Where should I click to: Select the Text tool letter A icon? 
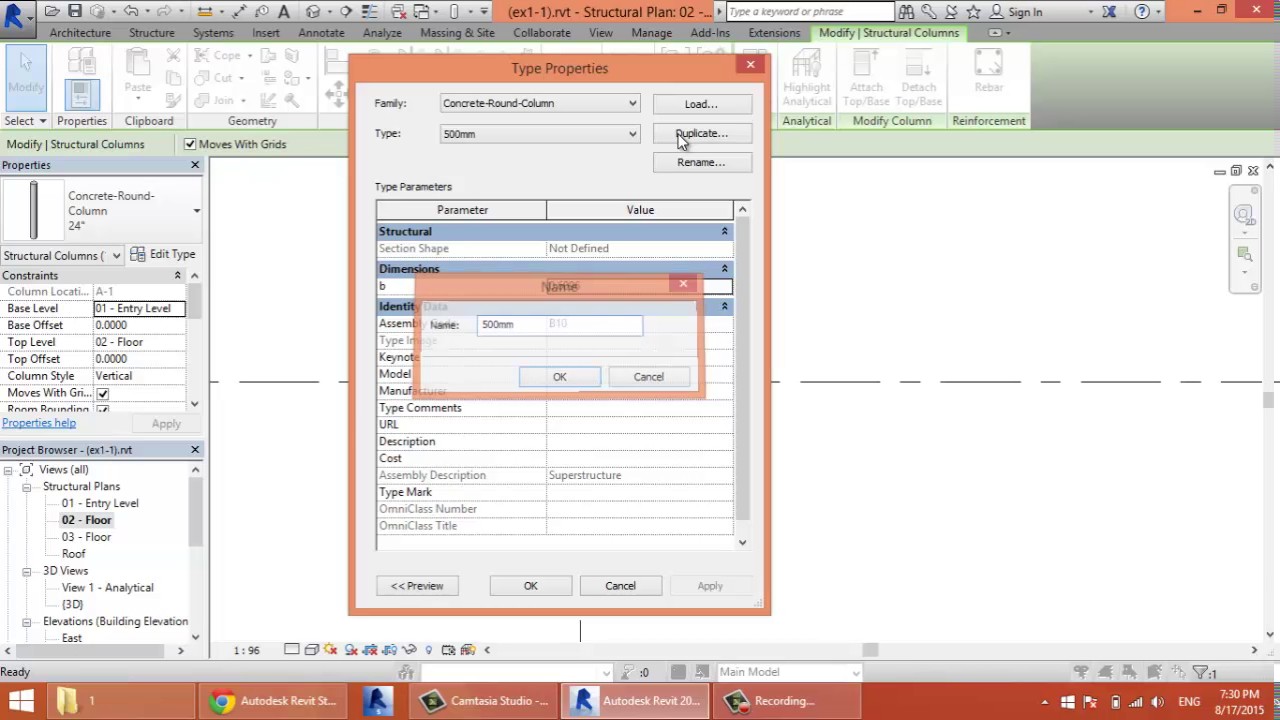tap(284, 12)
